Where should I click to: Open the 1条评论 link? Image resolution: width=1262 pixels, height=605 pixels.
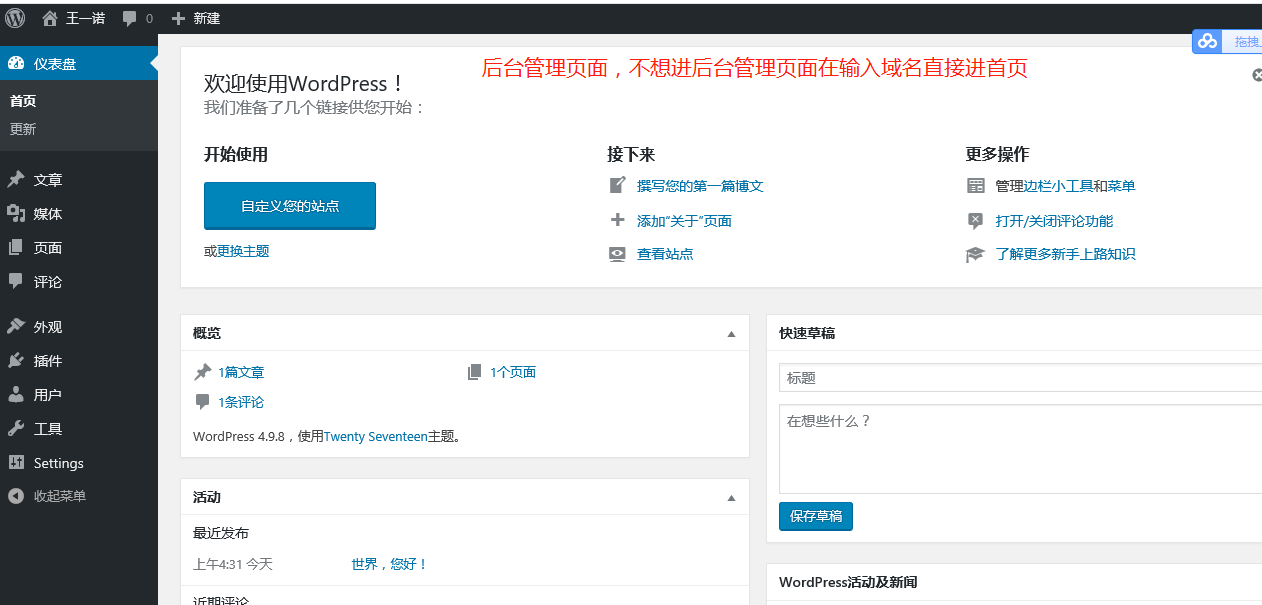241,402
